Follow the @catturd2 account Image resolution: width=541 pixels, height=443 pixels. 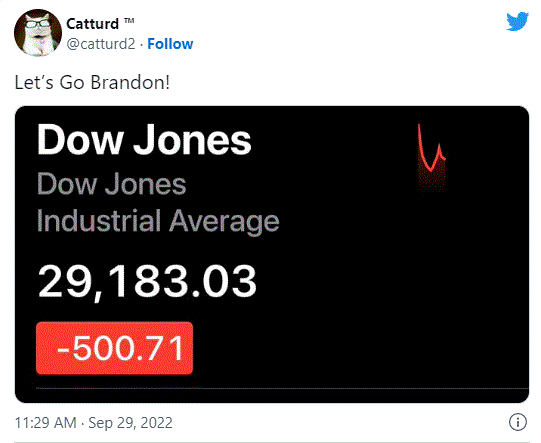170,44
